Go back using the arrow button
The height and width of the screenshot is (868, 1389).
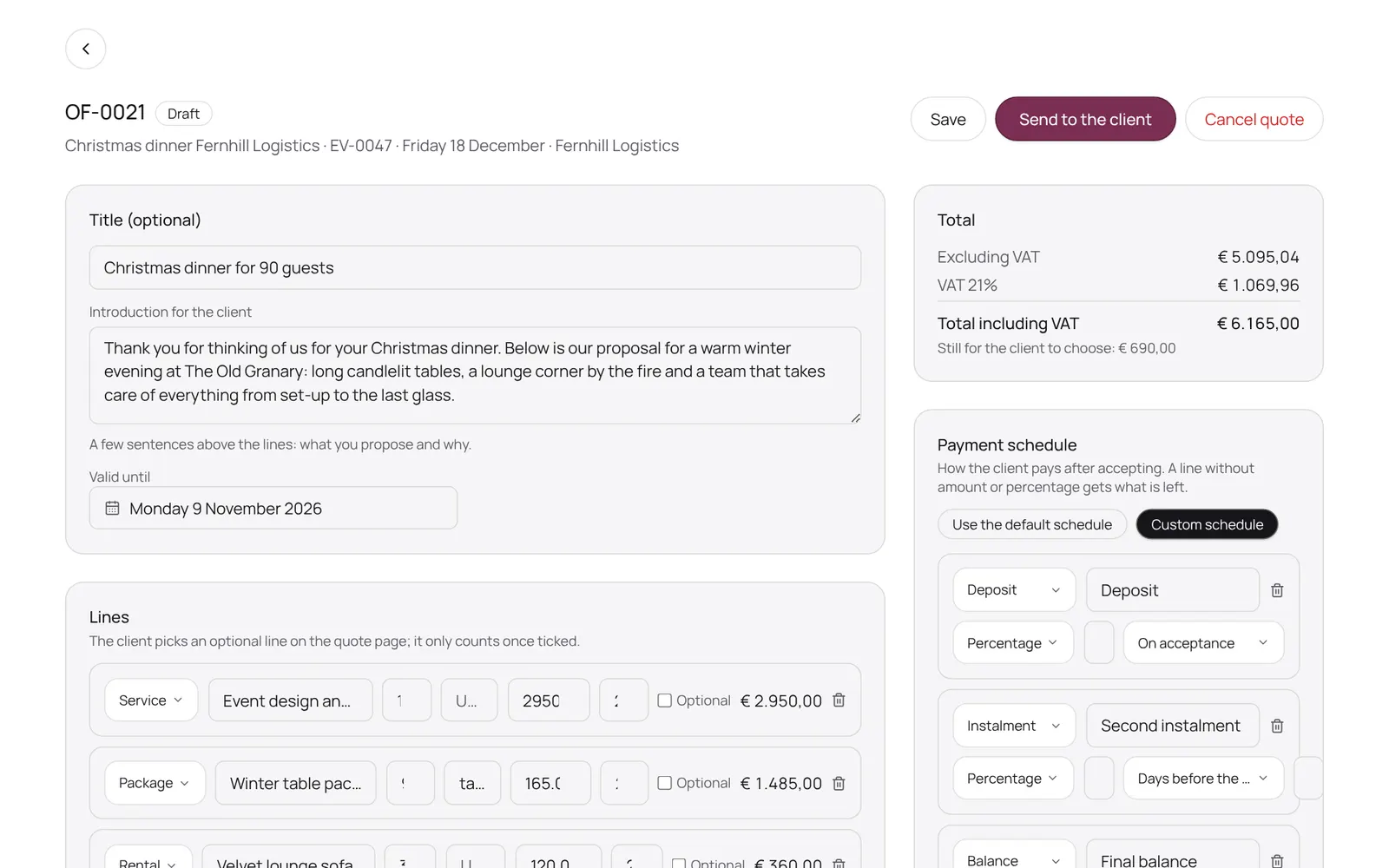tap(86, 49)
